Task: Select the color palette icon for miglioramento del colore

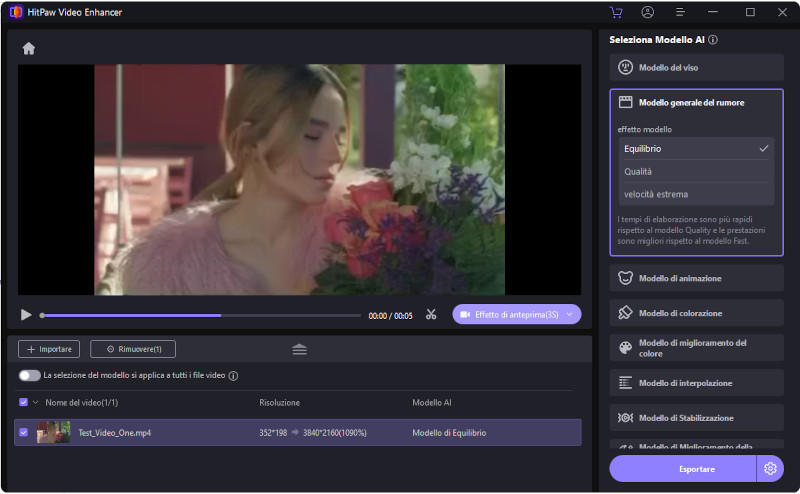Action: coord(625,348)
